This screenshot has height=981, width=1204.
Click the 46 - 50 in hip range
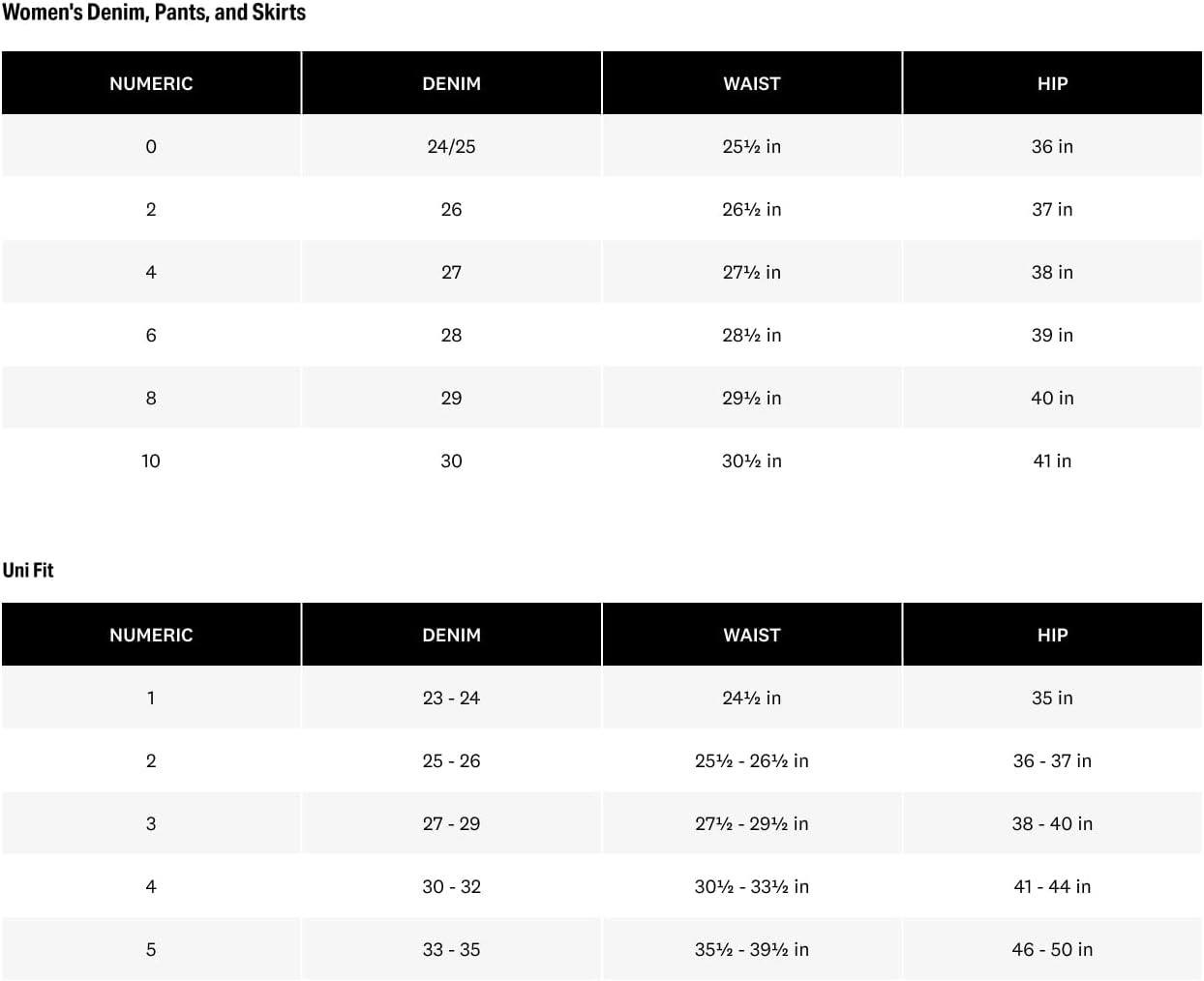[x=1052, y=949]
